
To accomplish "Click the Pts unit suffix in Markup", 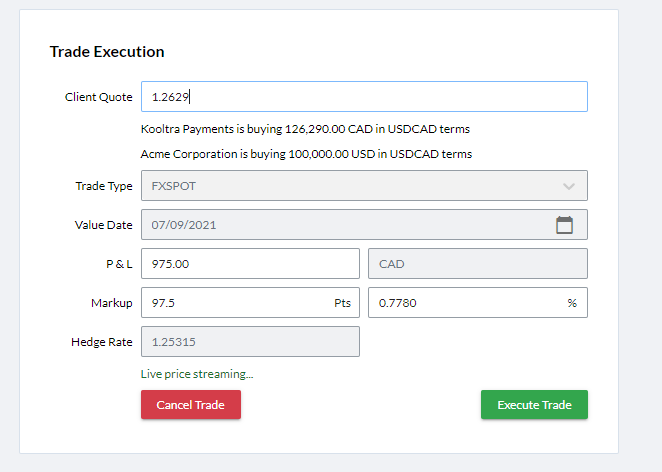I will pyautogui.click(x=342, y=302).
